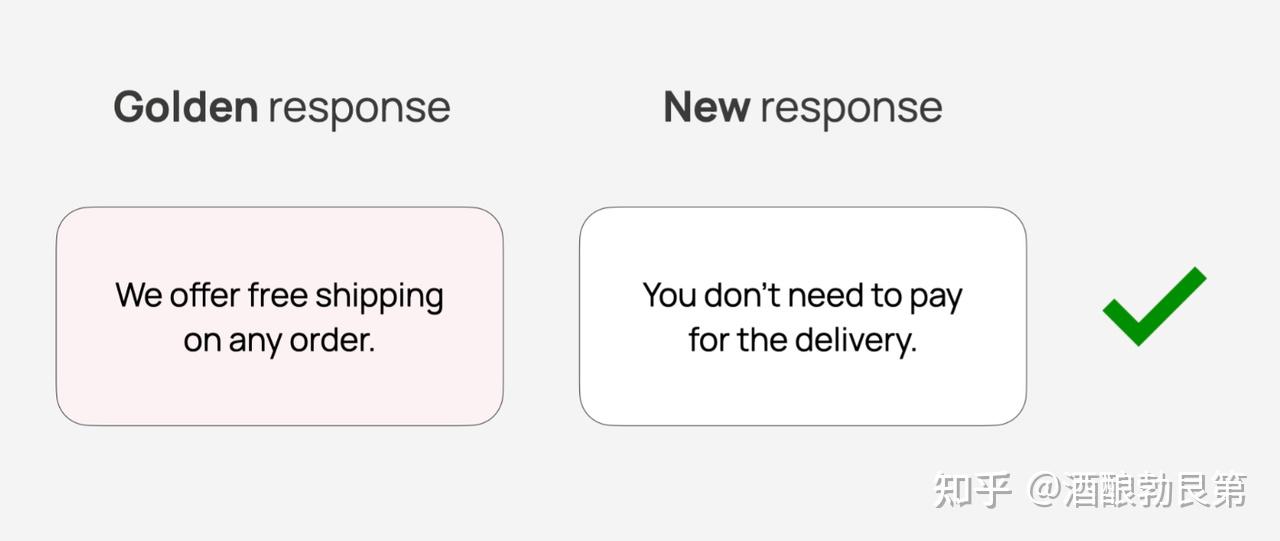Click the bold word "Golden" in heading
The image size is (1280, 541).
[x=186, y=106]
